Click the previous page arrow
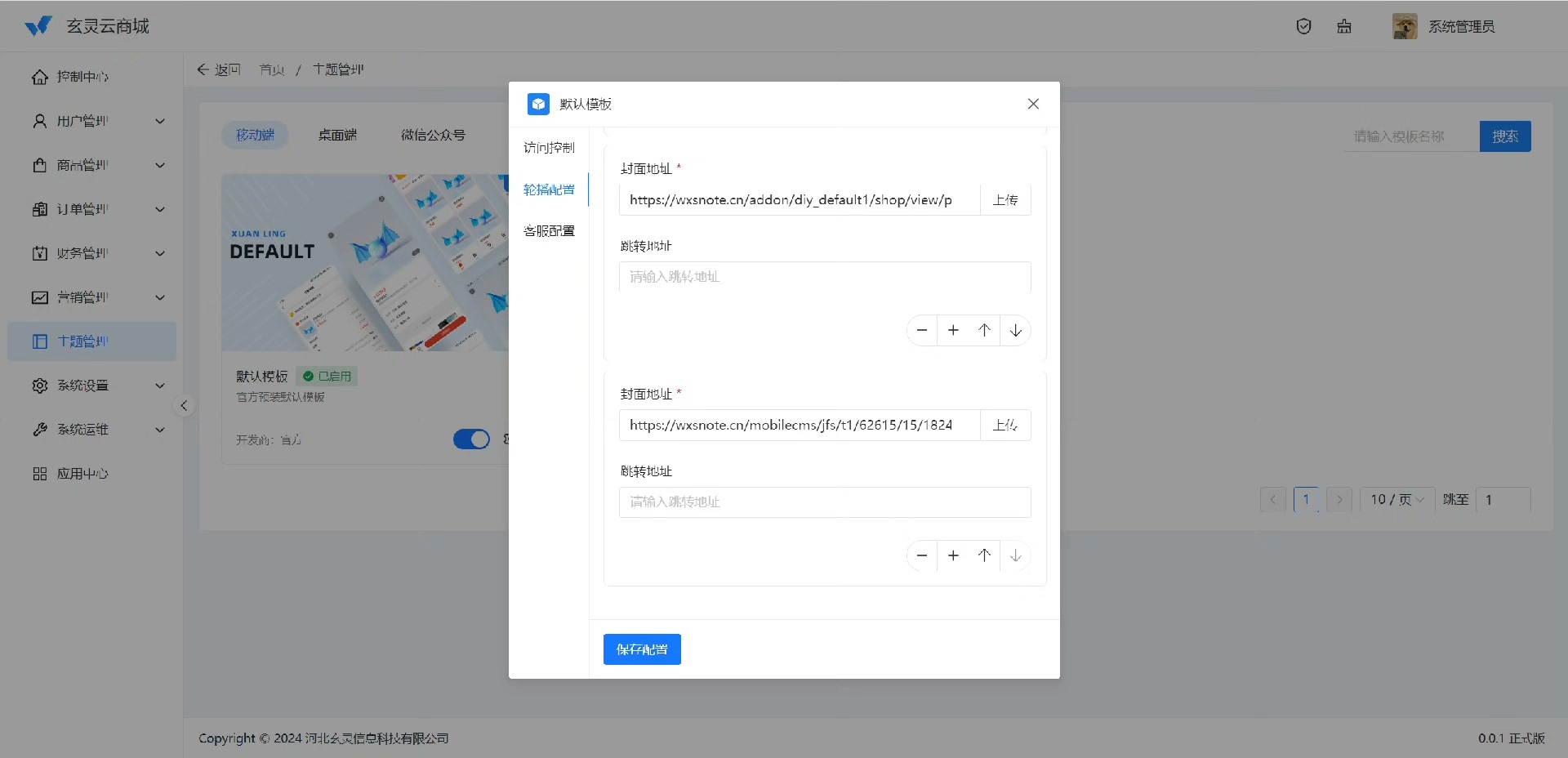 click(1273, 499)
